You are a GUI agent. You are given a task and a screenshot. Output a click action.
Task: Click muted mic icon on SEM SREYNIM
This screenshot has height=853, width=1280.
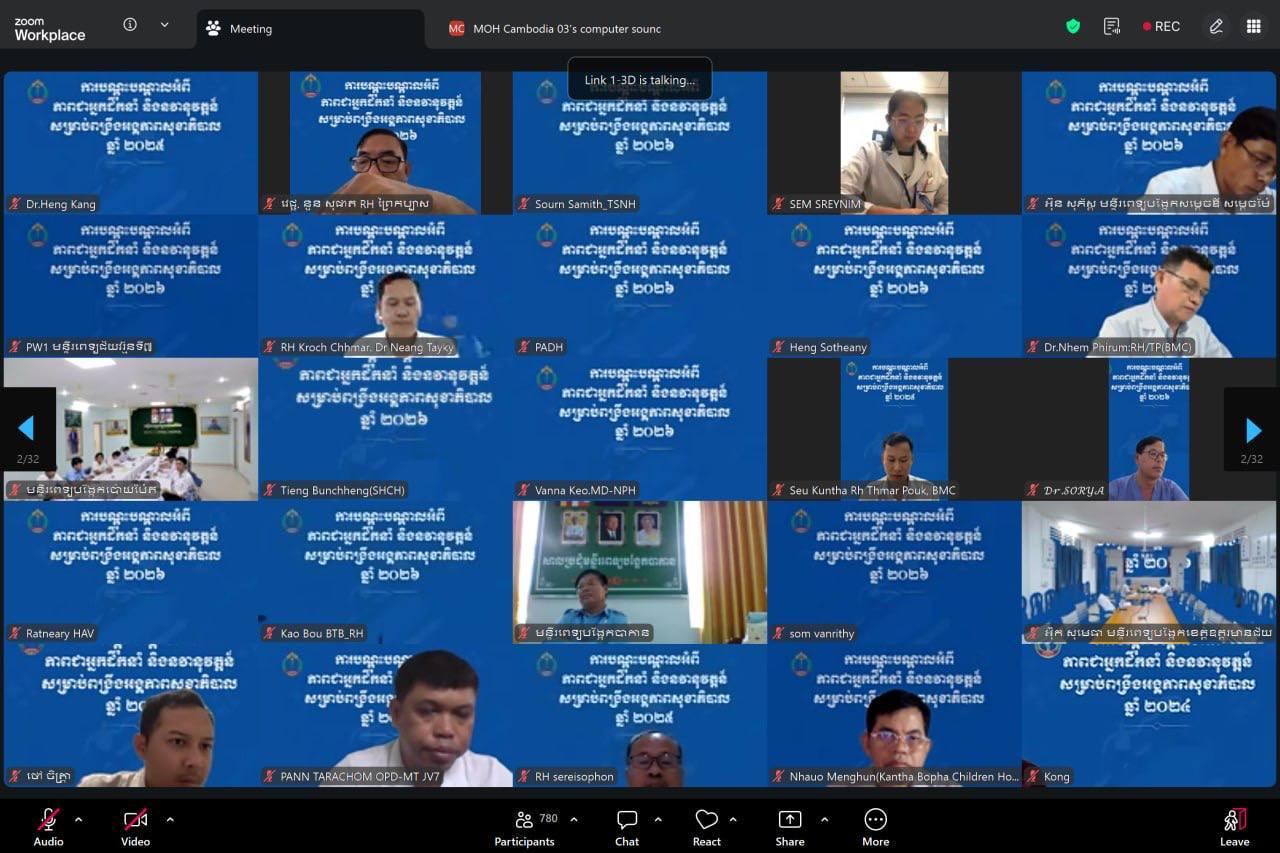point(779,204)
